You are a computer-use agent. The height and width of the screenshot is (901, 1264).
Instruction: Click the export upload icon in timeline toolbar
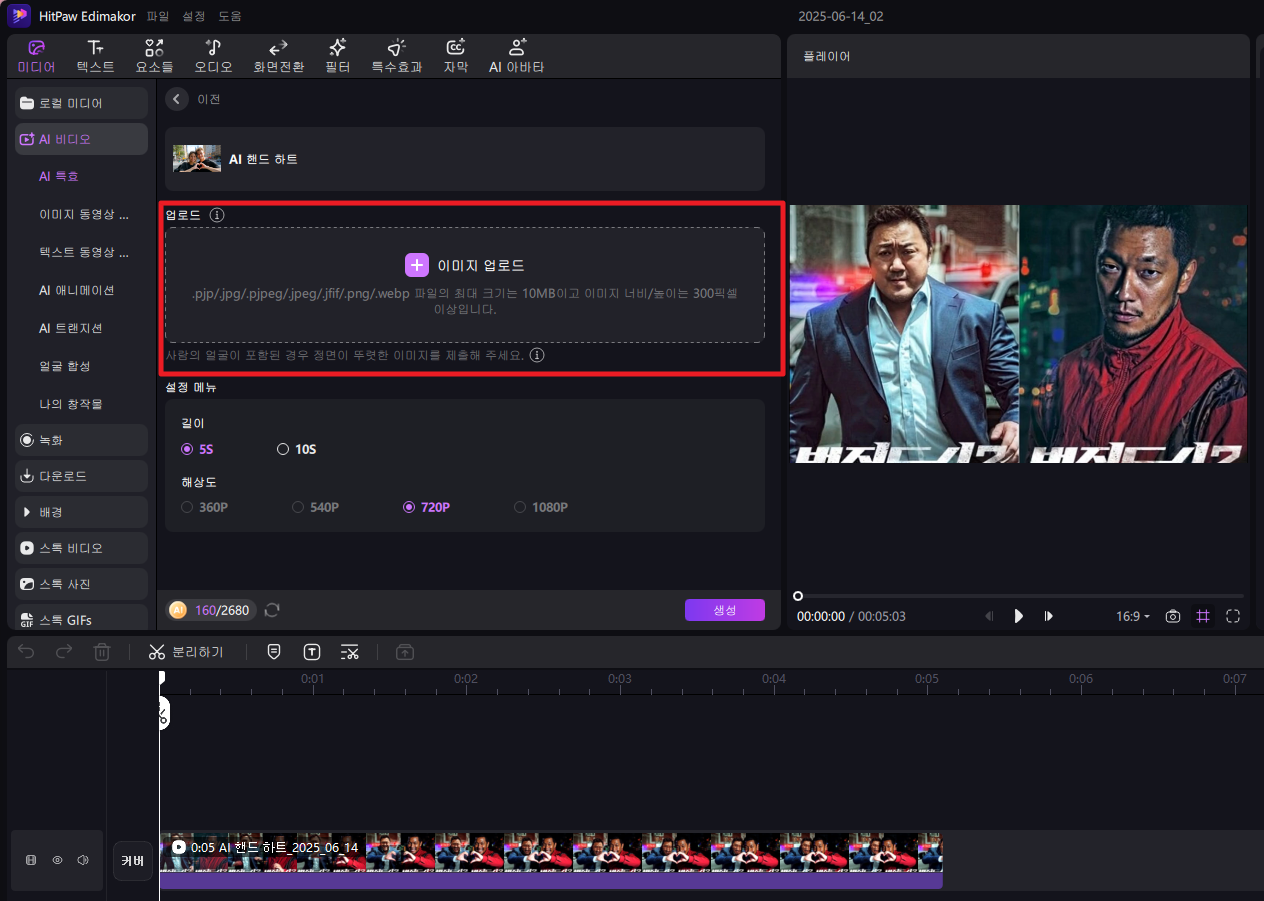[x=404, y=652]
